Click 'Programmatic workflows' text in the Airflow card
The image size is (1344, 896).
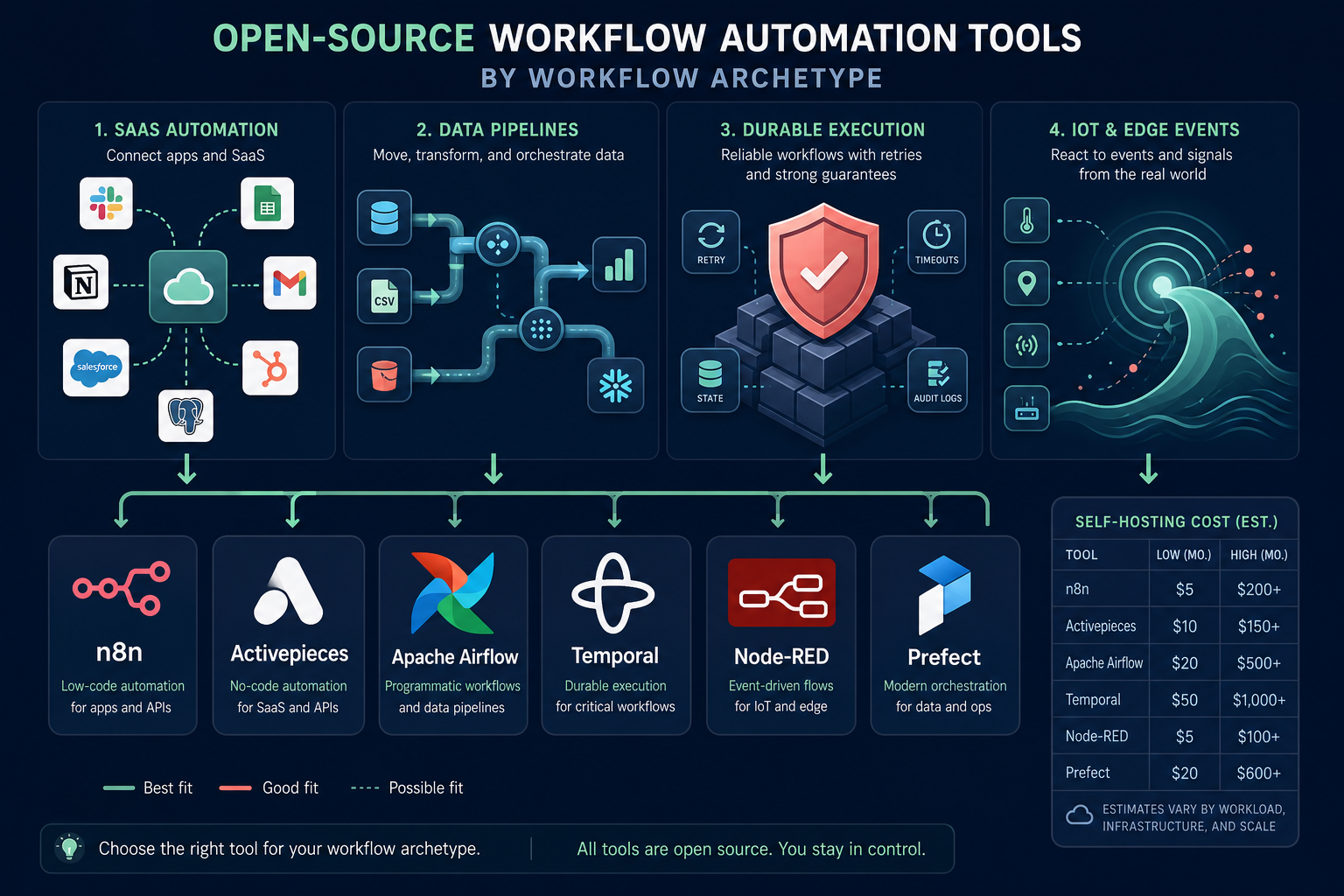click(452, 686)
